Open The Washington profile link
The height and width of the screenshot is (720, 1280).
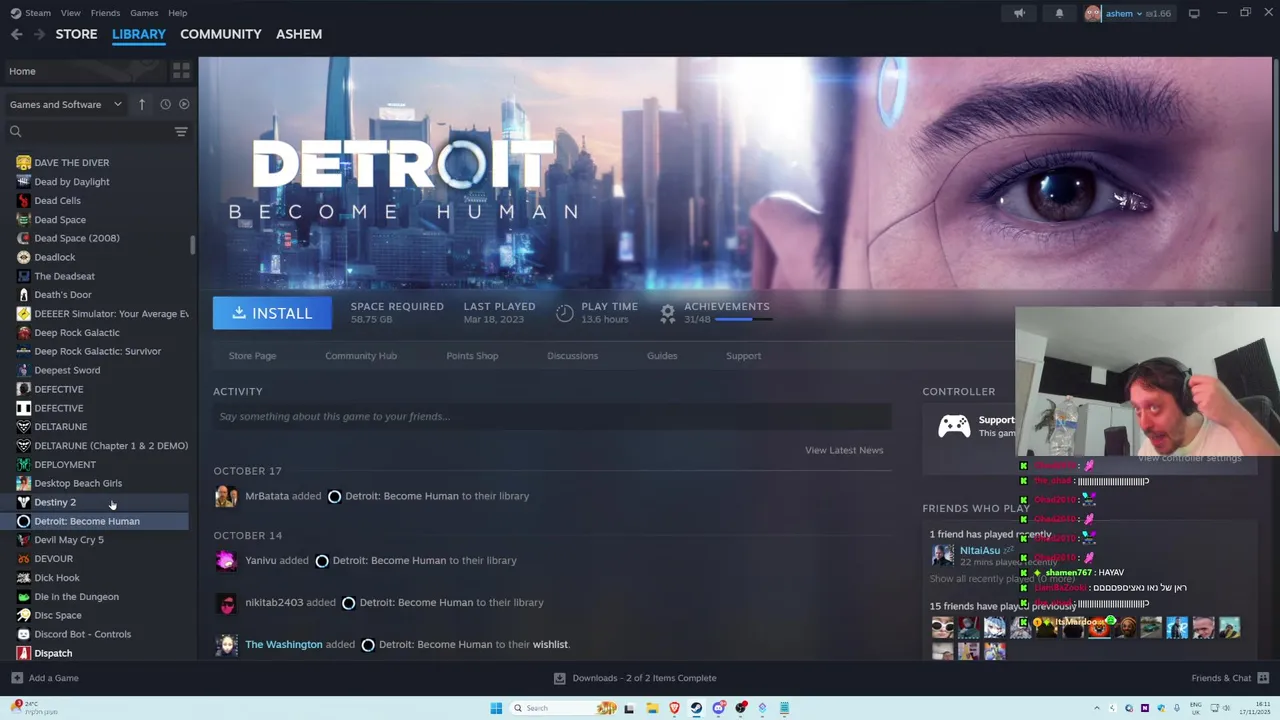pyautogui.click(x=284, y=645)
